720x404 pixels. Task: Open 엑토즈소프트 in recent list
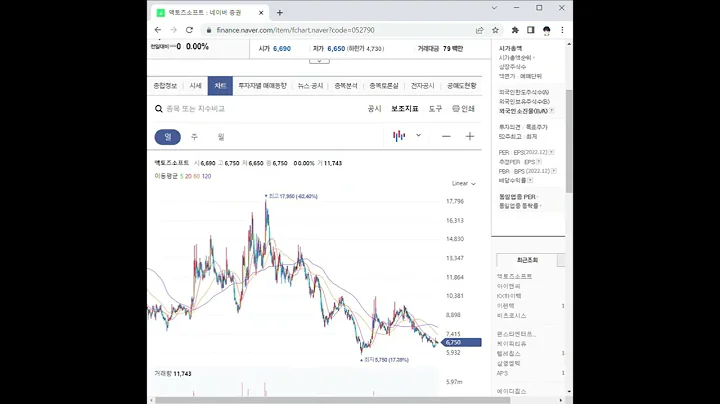pos(514,276)
